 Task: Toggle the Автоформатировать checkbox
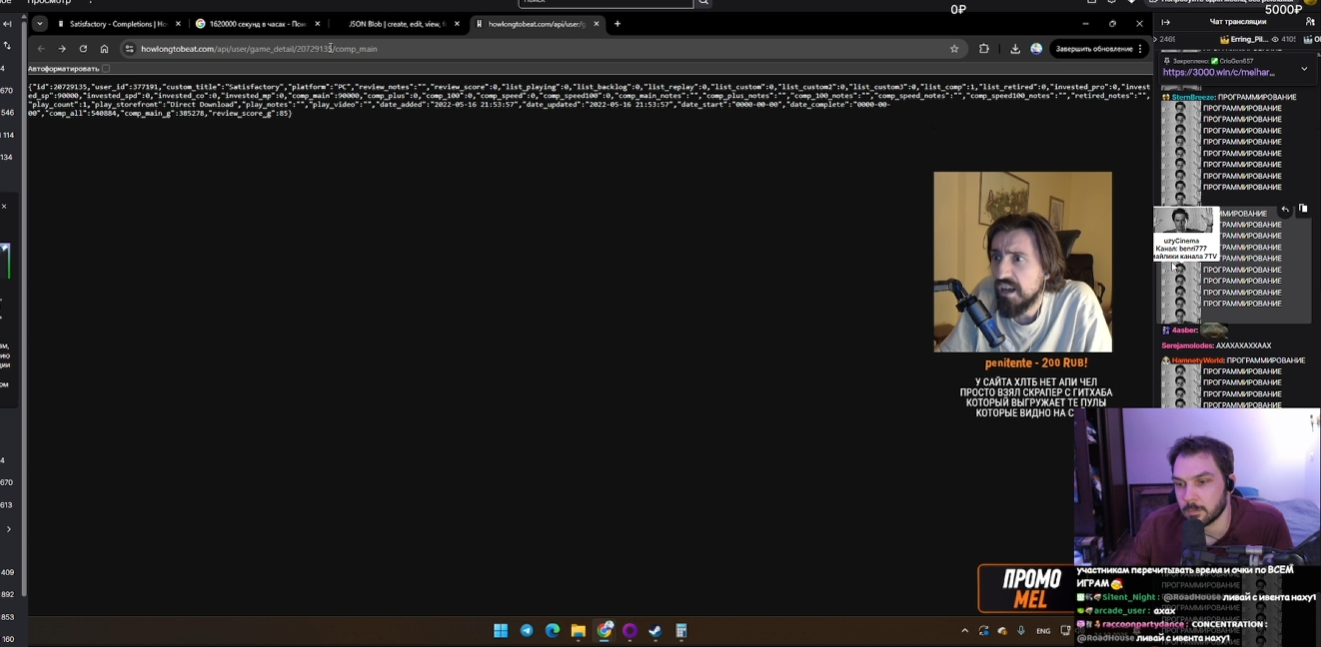pyautogui.click(x=106, y=69)
